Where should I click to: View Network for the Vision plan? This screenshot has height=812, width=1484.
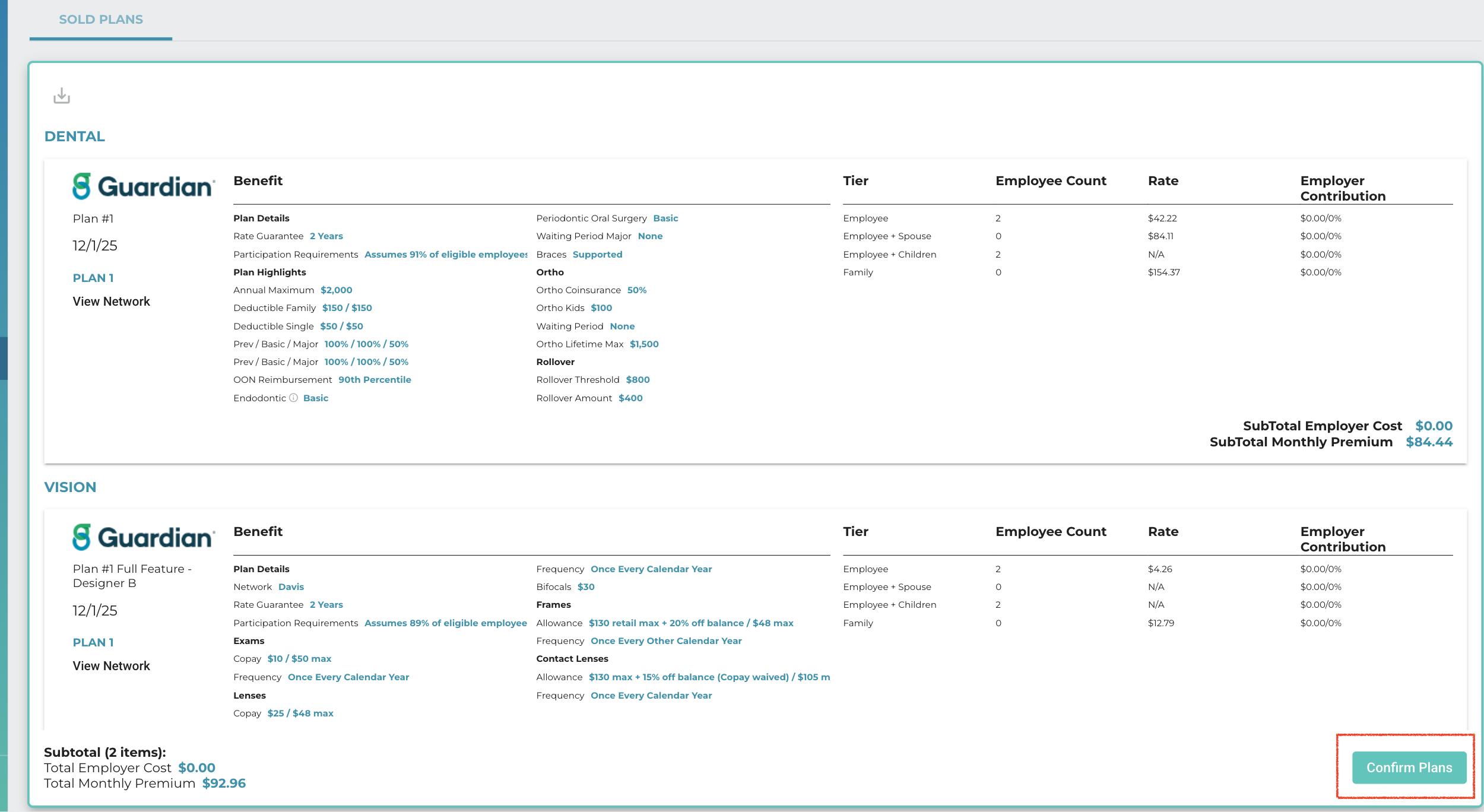point(112,666)
